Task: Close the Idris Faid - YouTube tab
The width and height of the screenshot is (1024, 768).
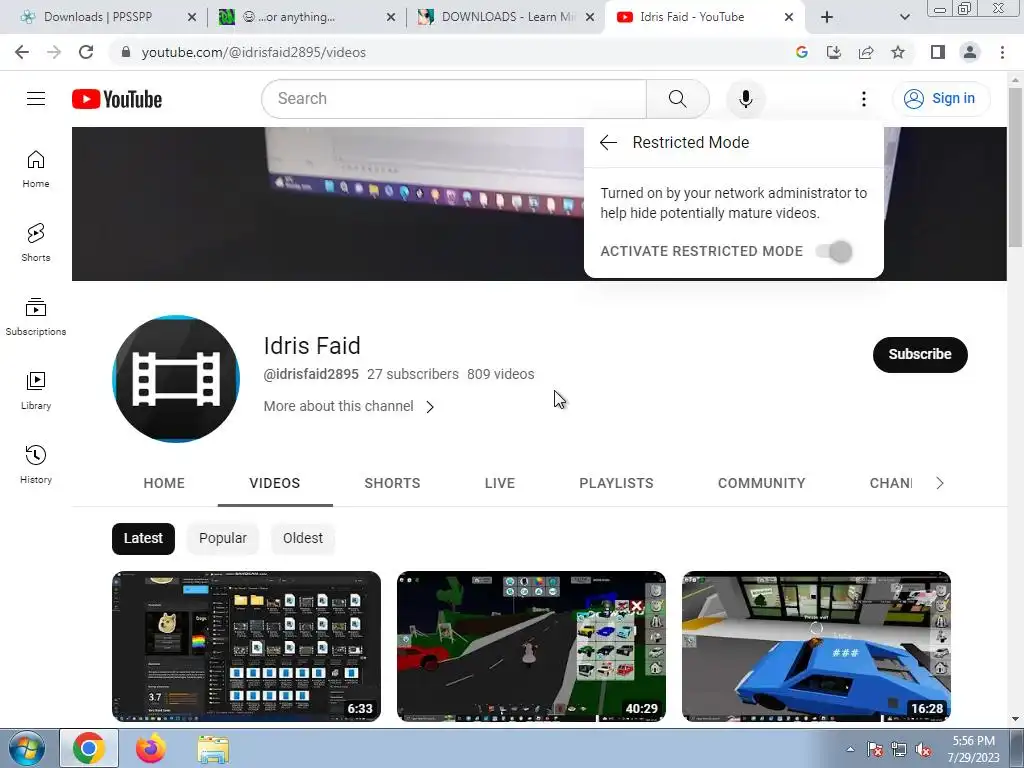Action: click(x=789, y=17)
